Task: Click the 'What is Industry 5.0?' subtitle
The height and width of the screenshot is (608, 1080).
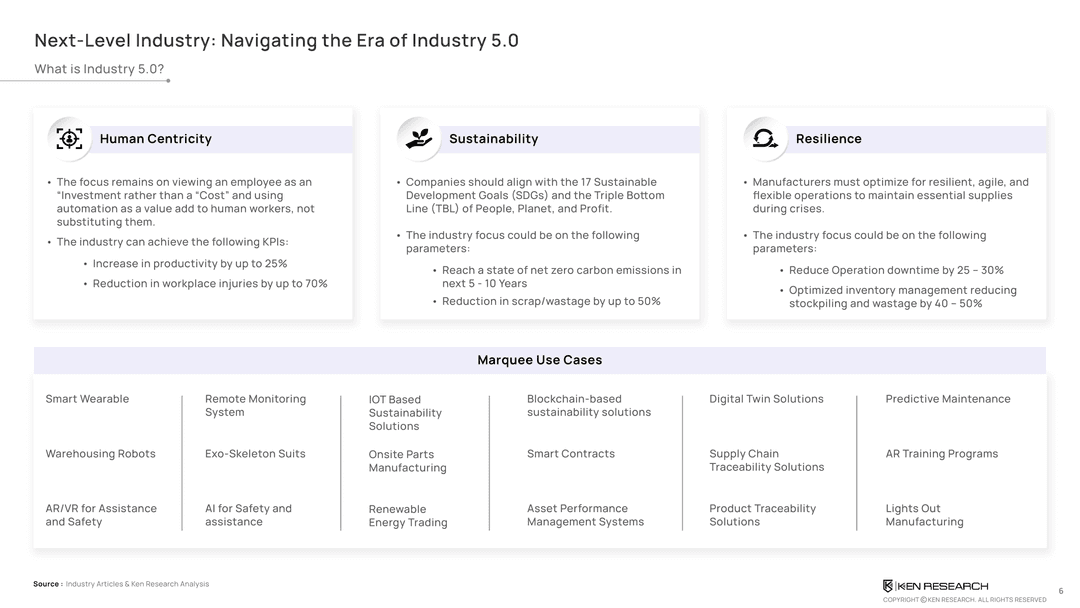Action: click(x=99, y=69)
